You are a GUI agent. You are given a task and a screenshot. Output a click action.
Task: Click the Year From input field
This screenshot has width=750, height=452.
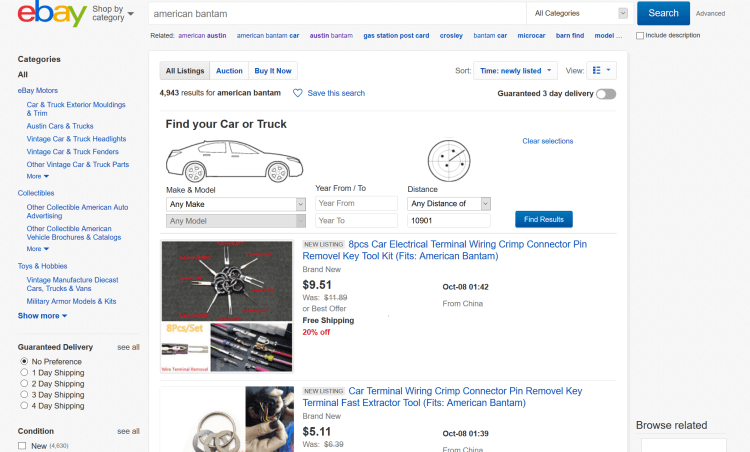[357, 203]
